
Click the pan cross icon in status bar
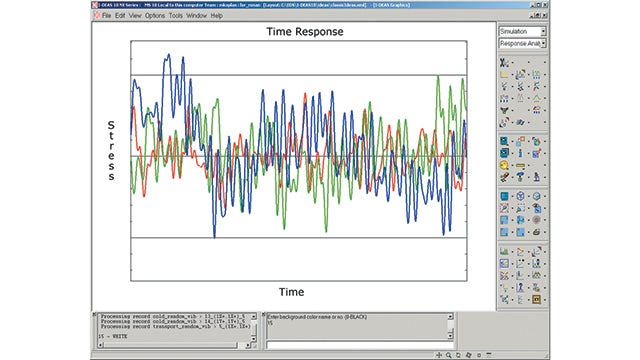point(439,355)
